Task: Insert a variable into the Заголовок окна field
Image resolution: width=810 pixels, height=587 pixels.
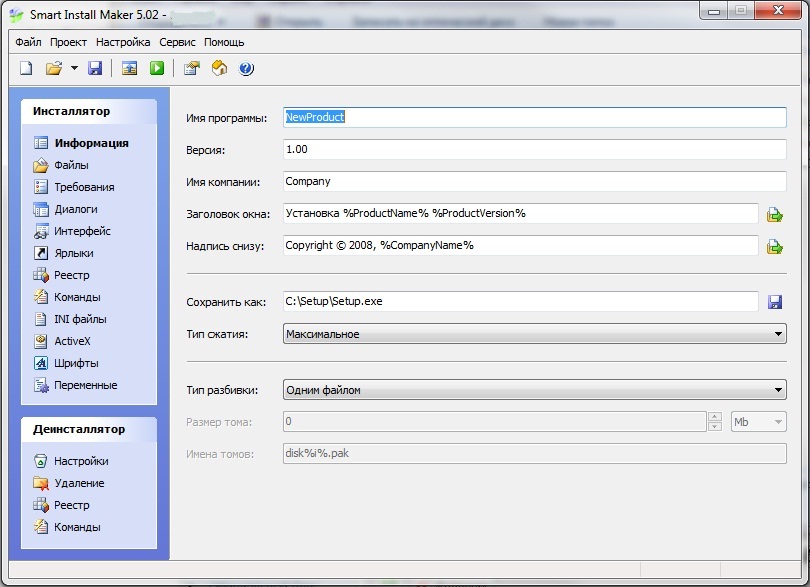Action: tap(774, 214)
